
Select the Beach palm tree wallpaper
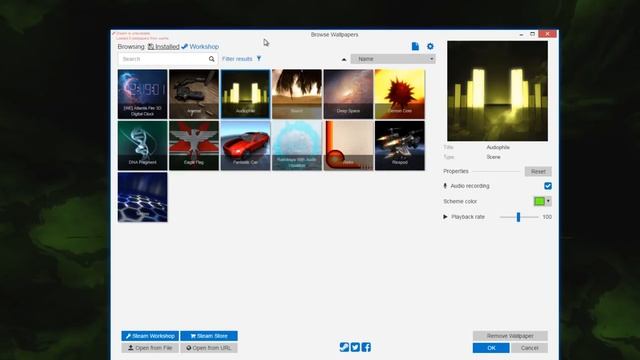297,94
